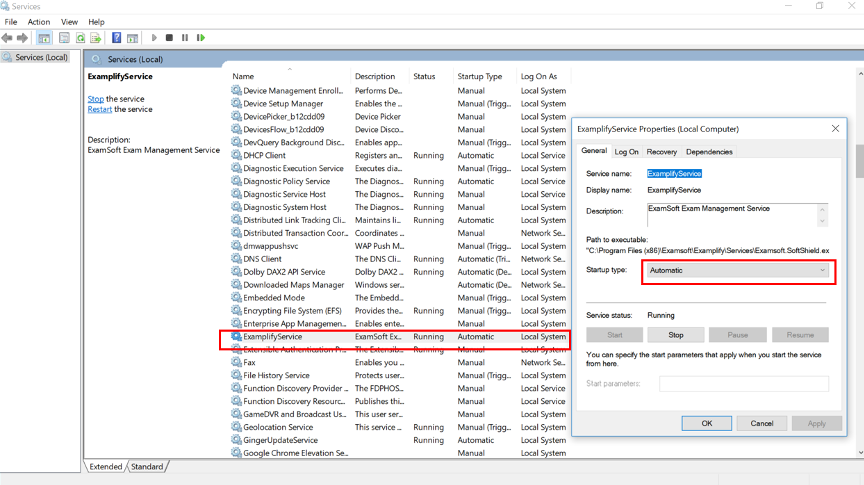
Task: Switch to the Standard view tab
Action: (147, 466)
